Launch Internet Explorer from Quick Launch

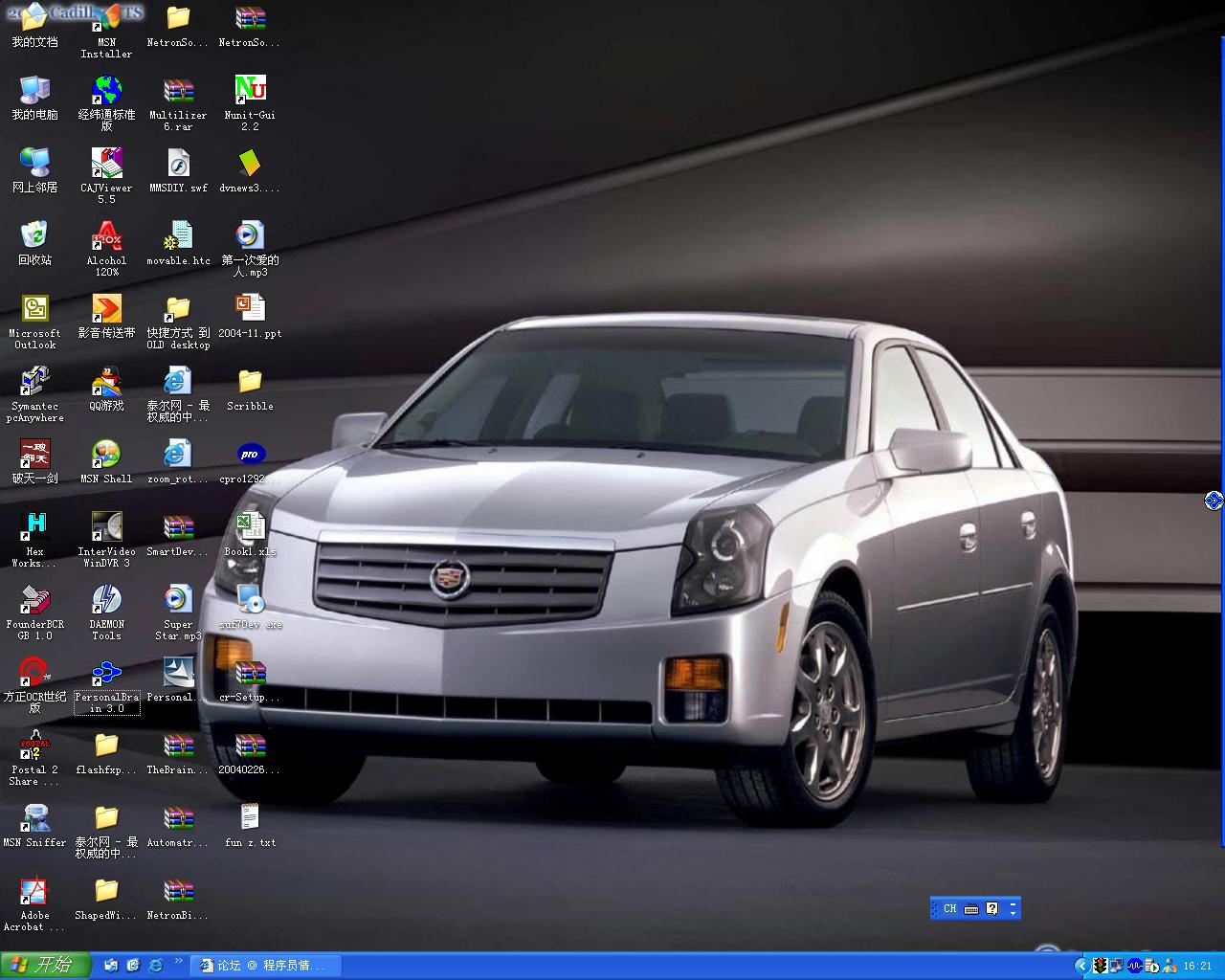pos(155,966)
